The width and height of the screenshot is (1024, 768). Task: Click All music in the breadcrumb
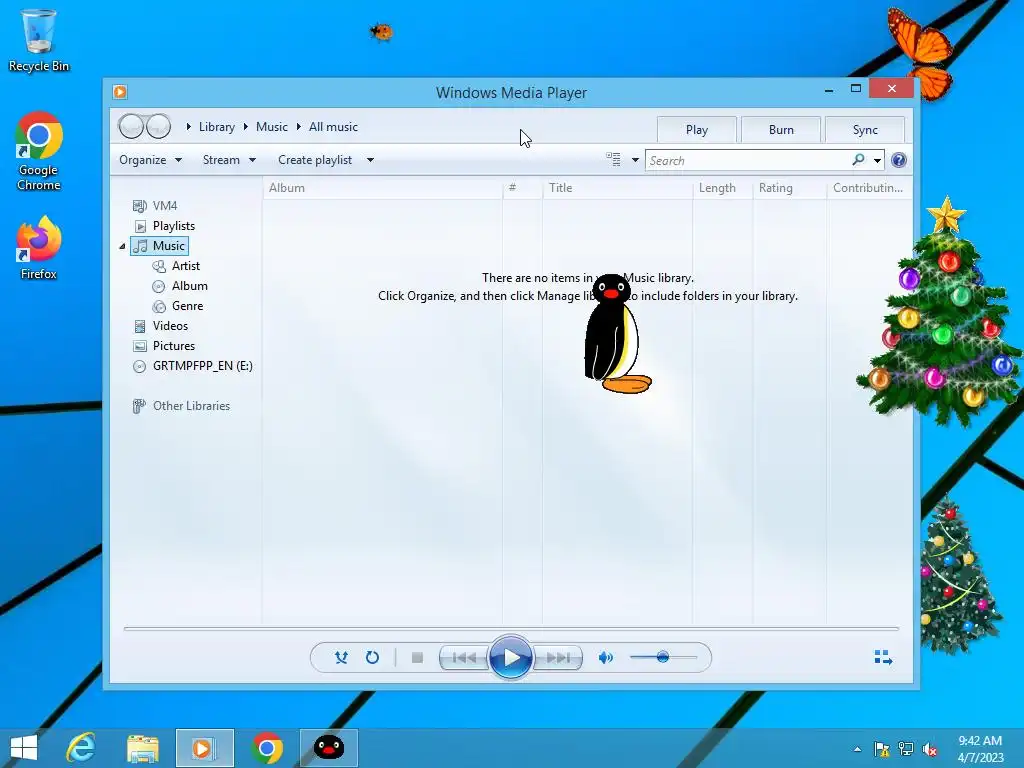click(x=333, y=127)
